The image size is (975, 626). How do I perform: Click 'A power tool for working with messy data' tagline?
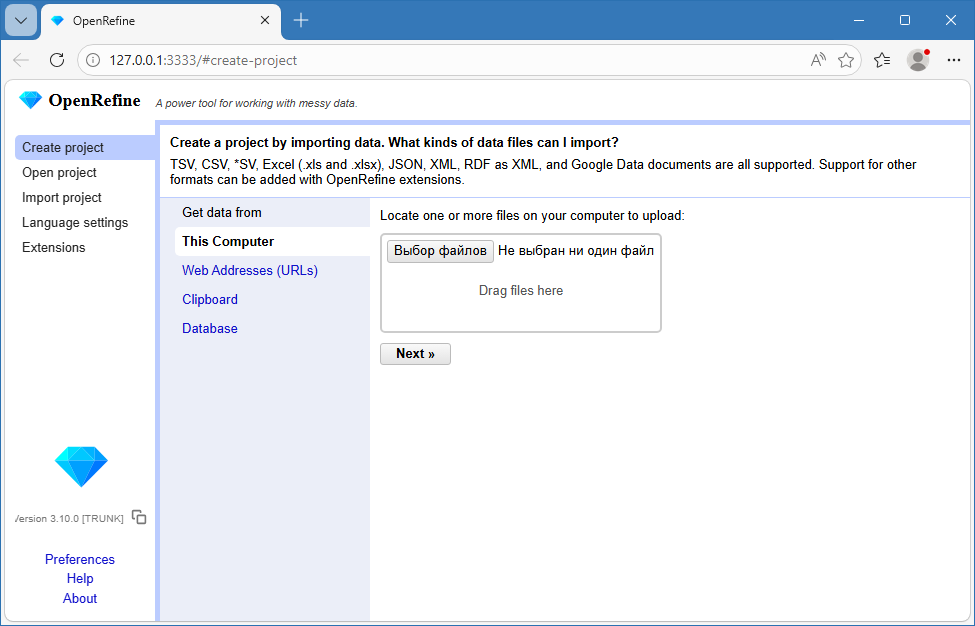click(x=256, y=103)
